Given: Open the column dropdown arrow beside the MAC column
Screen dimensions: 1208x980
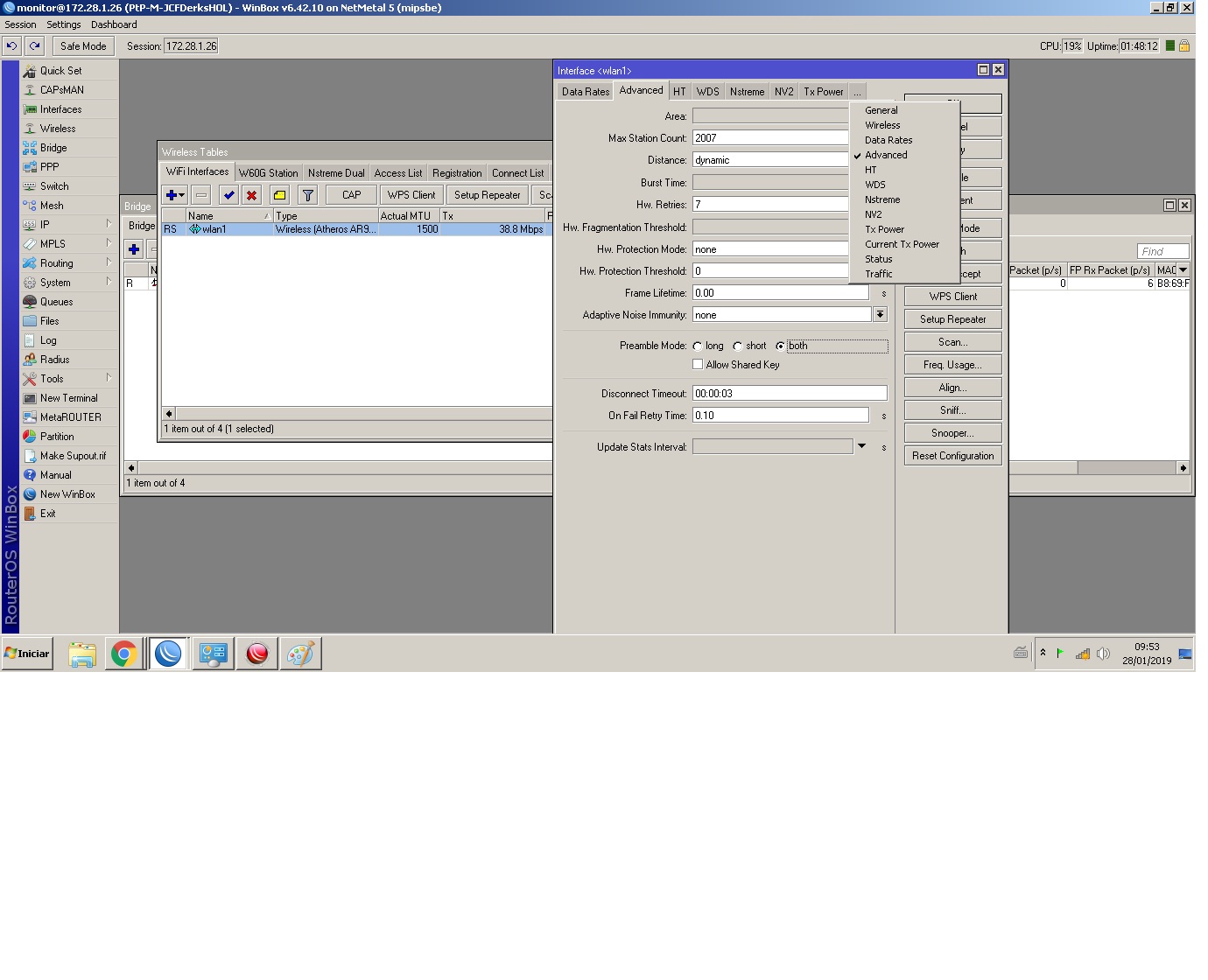Looking at the screenshot, I should click(1183, 270).
